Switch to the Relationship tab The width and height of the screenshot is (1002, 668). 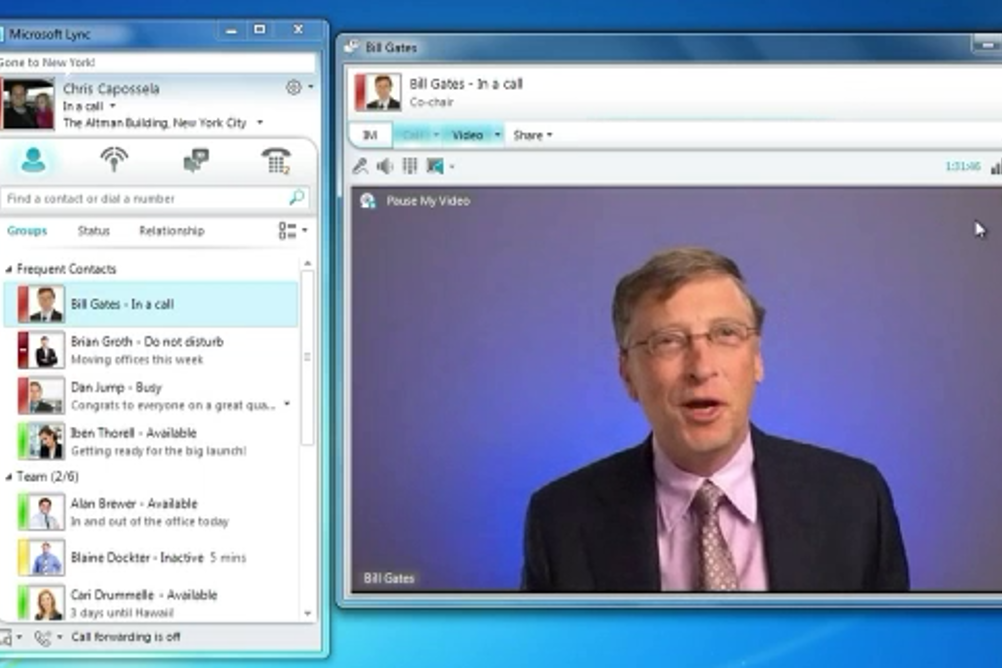[x=172, y=231]
